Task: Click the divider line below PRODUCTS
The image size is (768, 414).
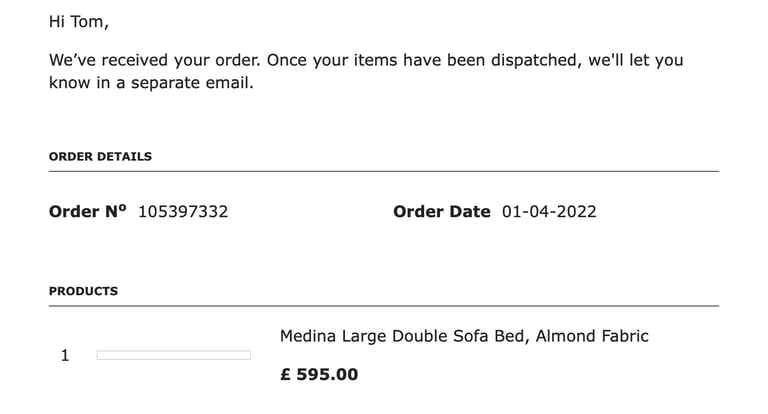Action: [384, 306]
